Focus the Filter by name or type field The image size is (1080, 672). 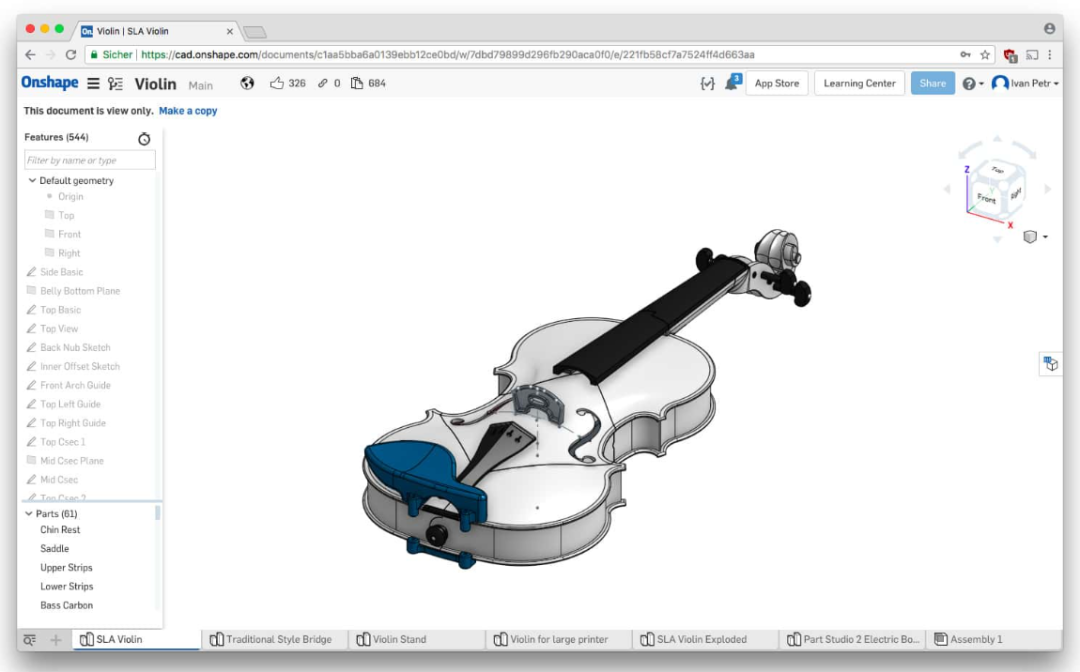click(x=90, y=160)
